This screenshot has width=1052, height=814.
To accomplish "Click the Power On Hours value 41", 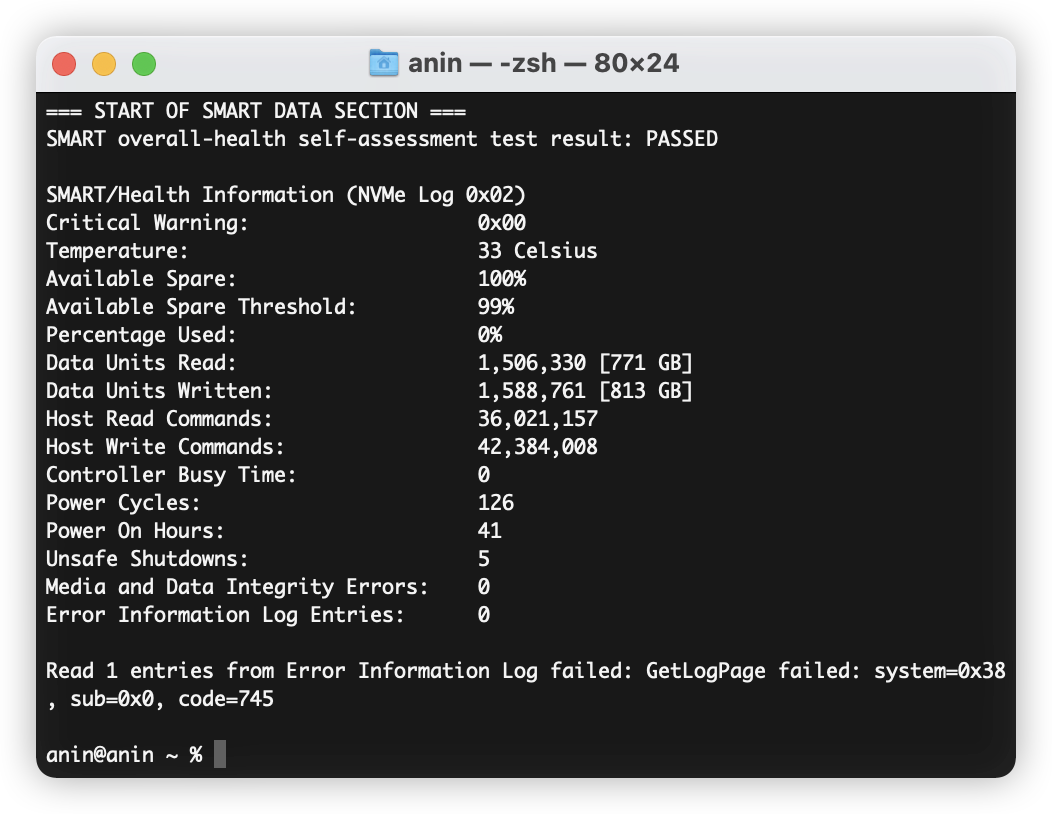I will click(490, 531).
